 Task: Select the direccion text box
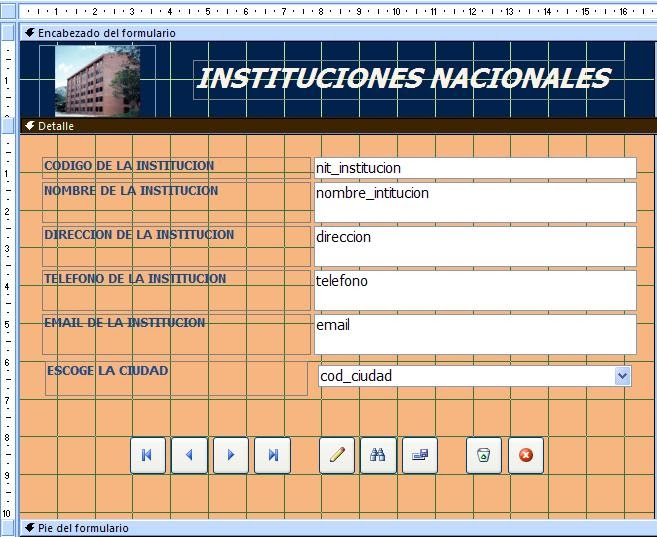tap(475, 246)
